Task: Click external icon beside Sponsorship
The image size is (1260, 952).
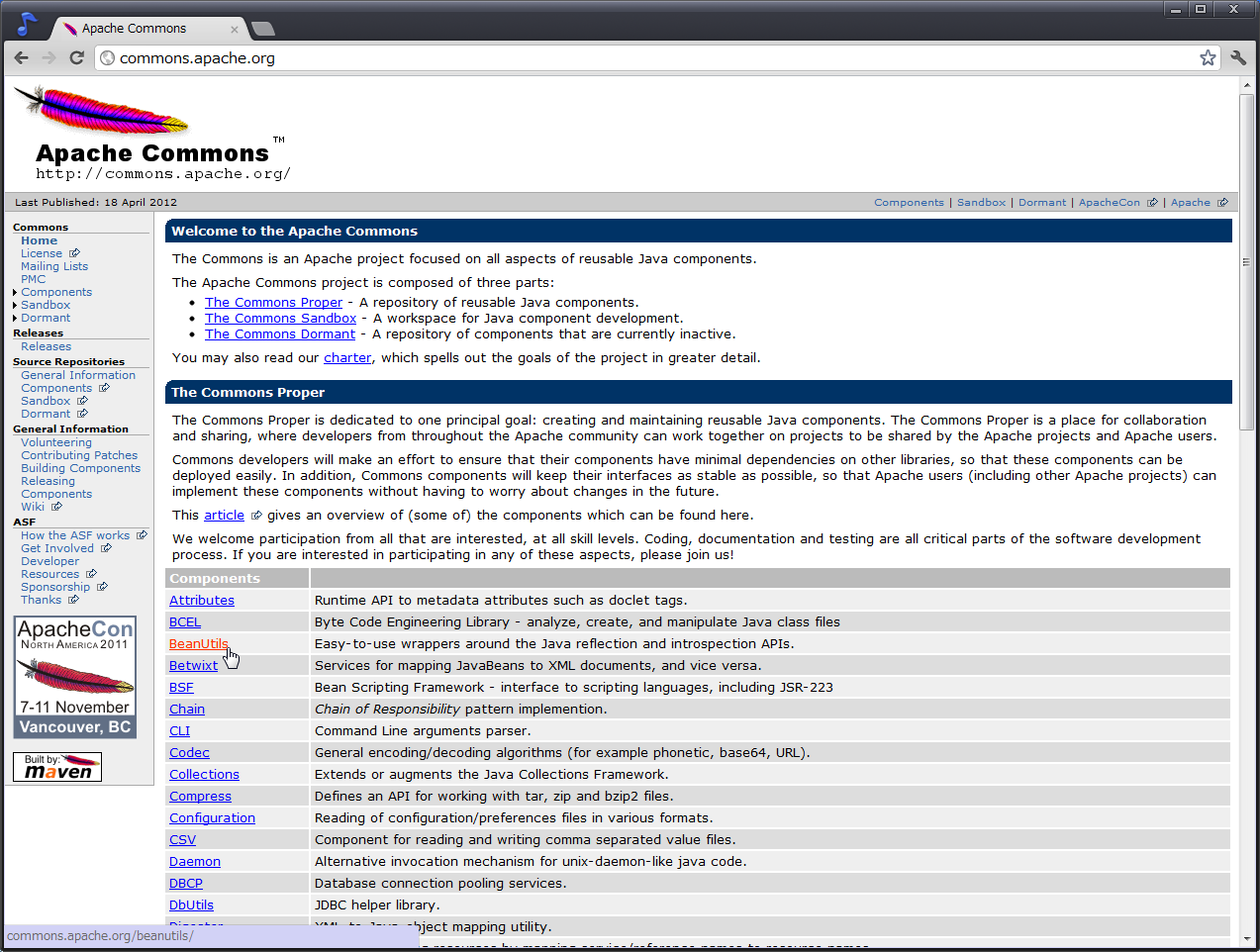Action: (102, 587)
